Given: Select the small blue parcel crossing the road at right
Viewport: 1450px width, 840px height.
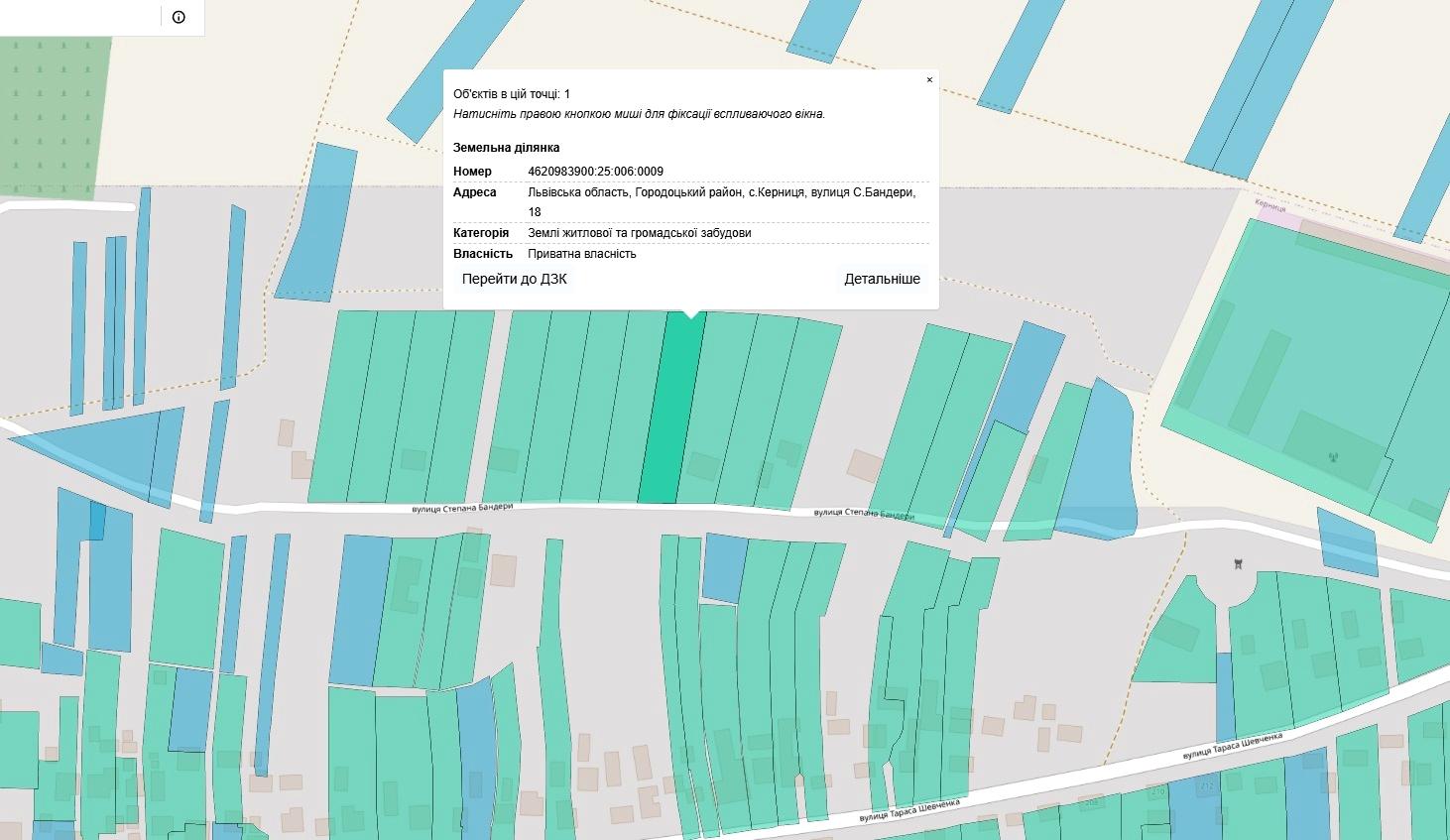Looking at the screenshot, I should (1347, 541).
